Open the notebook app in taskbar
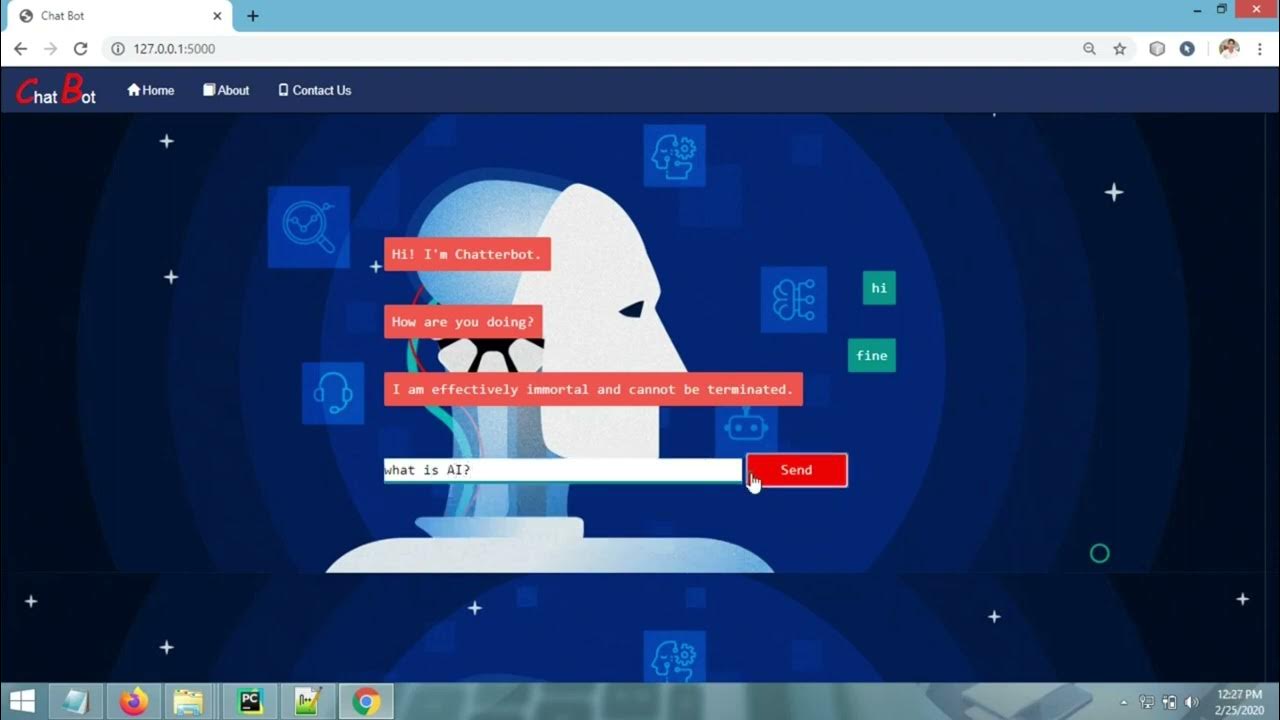This screenshot has width=1280, height=720. tap(75, 702)
